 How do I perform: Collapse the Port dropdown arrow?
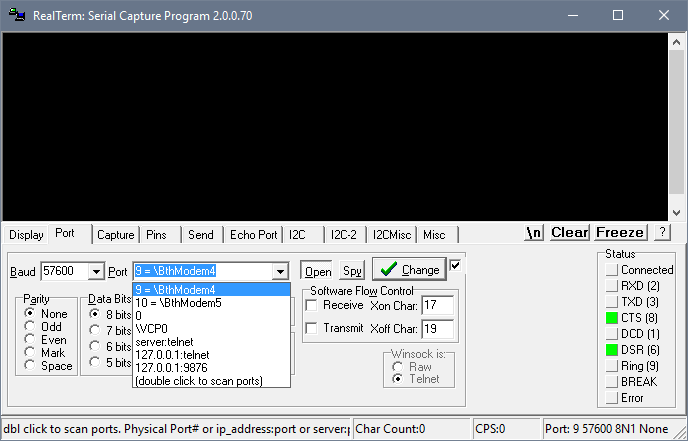coord(280,272)
